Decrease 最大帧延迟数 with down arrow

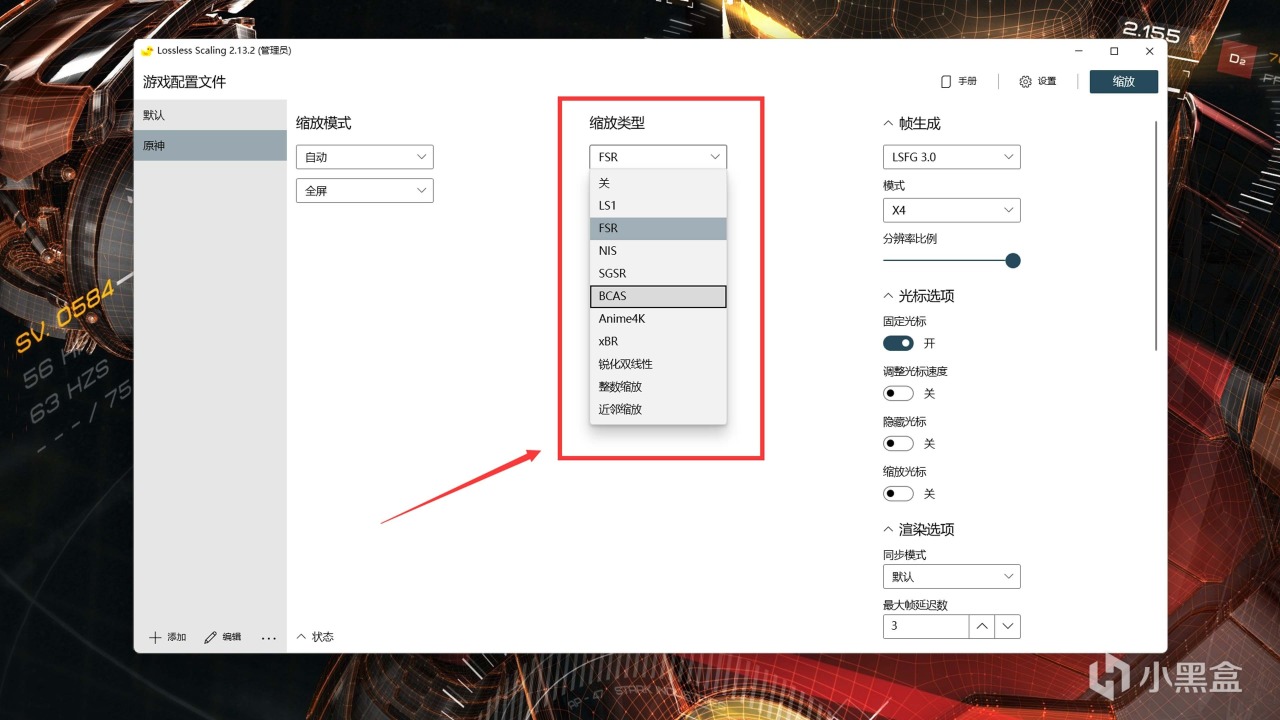tap(1008, 626)
